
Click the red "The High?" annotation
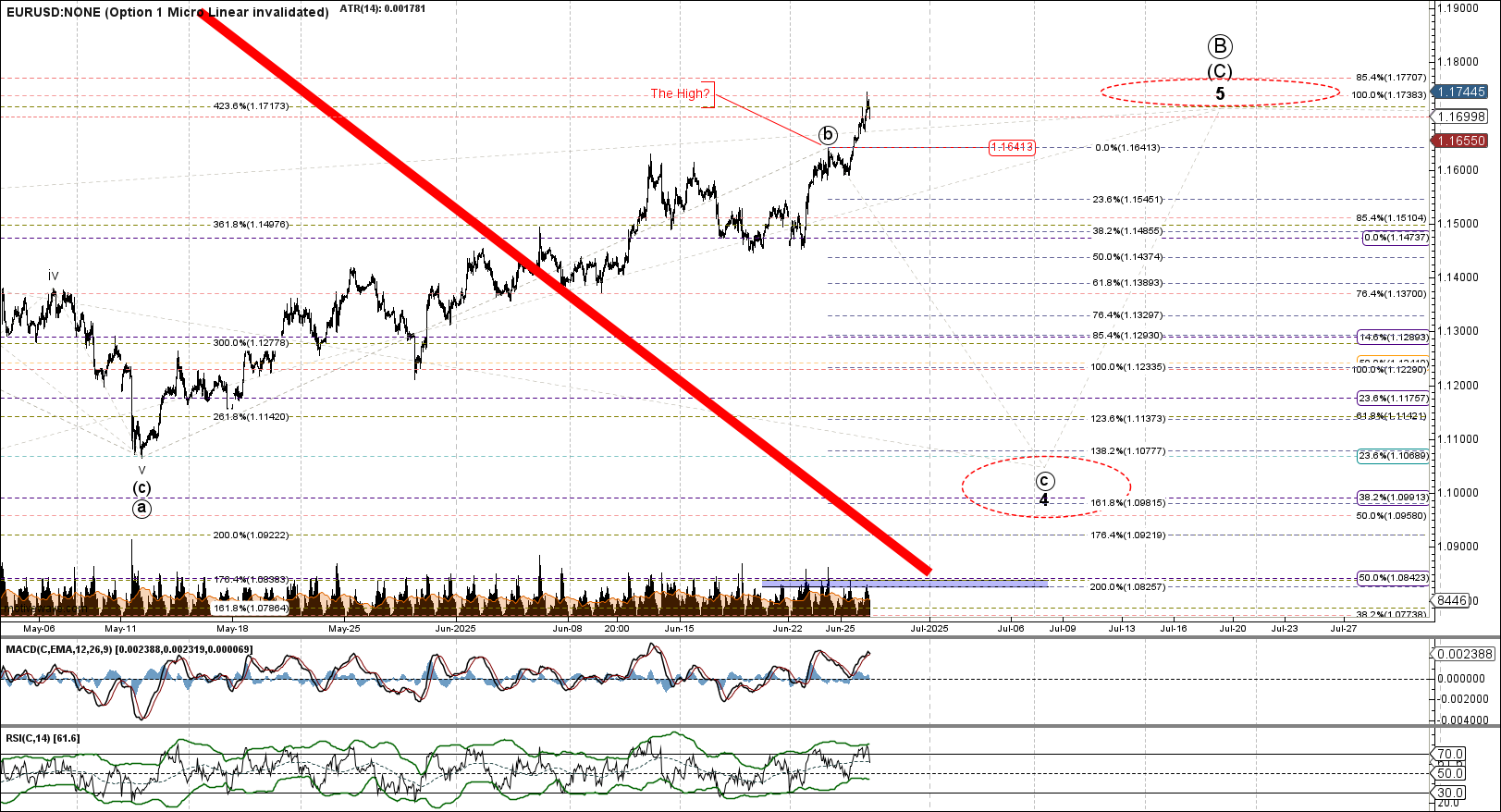(x=680, y=93)
